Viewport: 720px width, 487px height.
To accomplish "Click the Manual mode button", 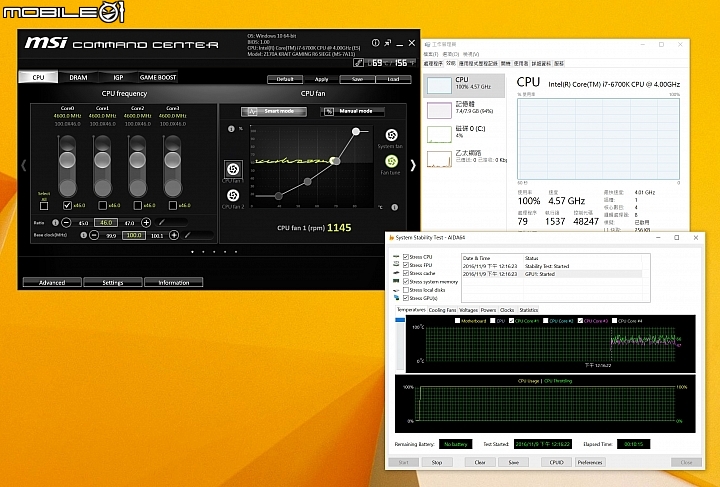I will pyautogui.click(x=353, y=112).
